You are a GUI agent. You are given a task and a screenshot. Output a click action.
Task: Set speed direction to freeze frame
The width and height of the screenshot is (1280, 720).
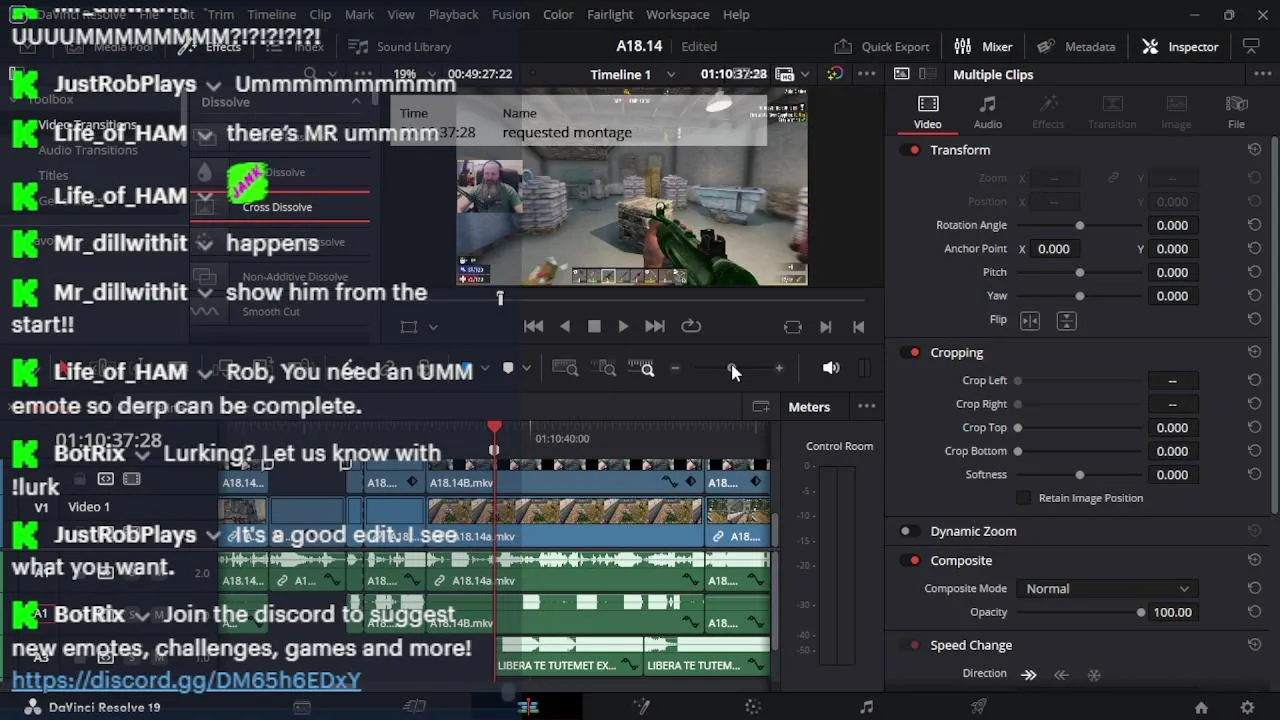(x=1094, y=675)
